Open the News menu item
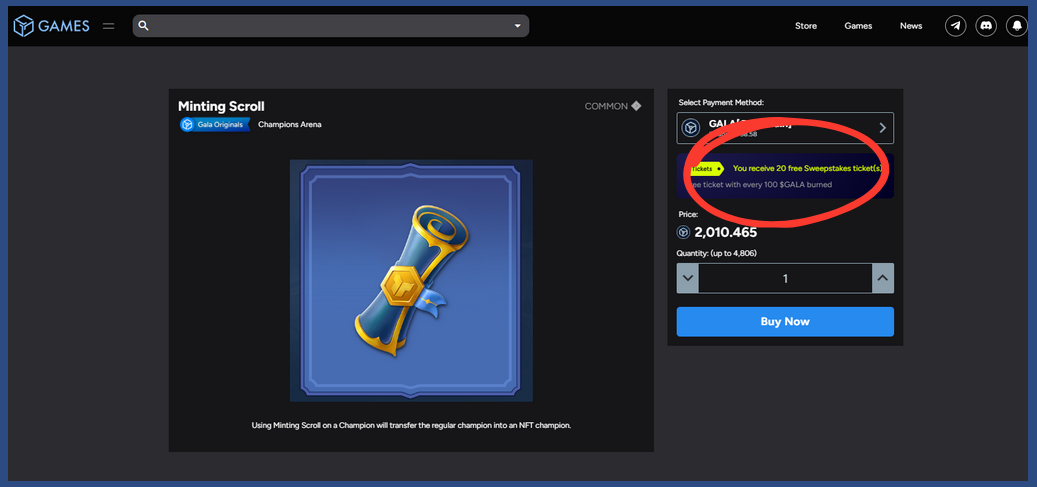 point(911,26)
